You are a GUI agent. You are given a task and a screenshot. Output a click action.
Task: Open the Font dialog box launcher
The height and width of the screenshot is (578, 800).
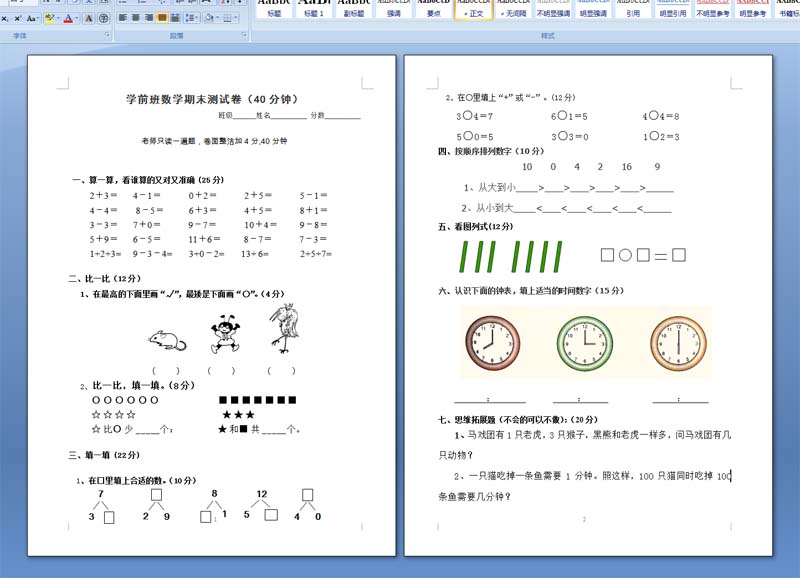pyautogui.click(x=107, y=35)
